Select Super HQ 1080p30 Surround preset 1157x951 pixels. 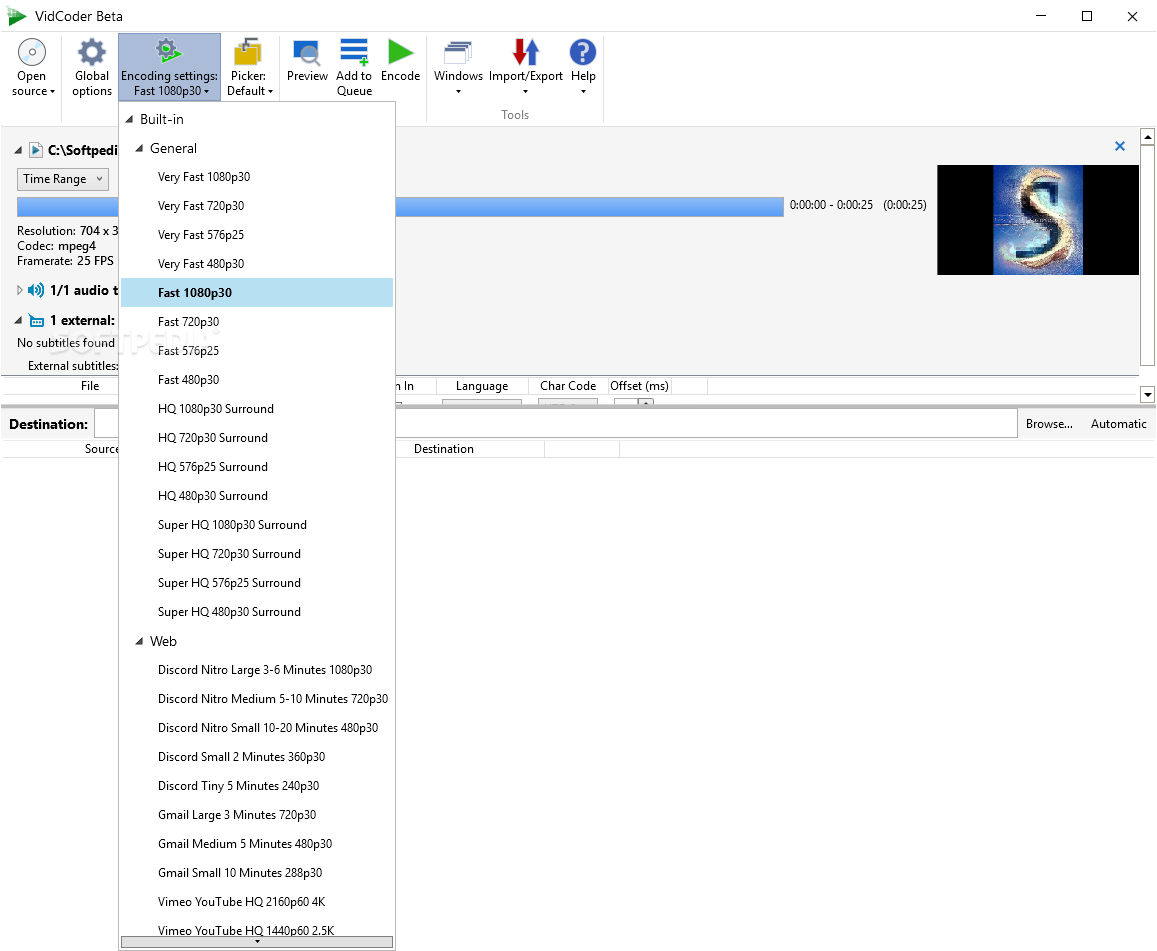pyautogui.click(x=257, y=525)
